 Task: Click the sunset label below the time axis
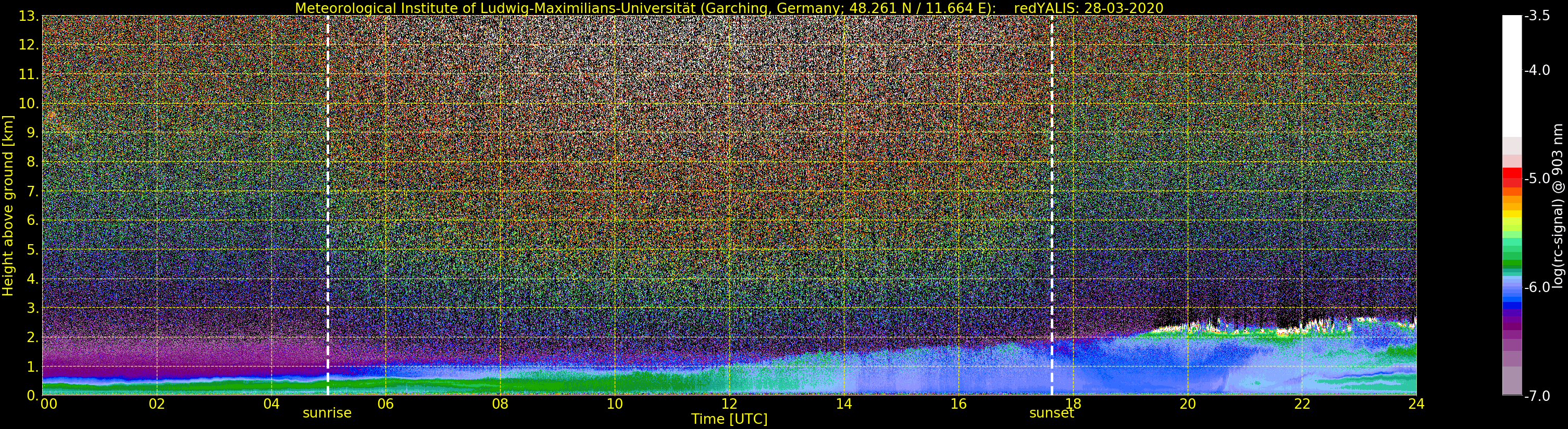[x=1051, y=412]
